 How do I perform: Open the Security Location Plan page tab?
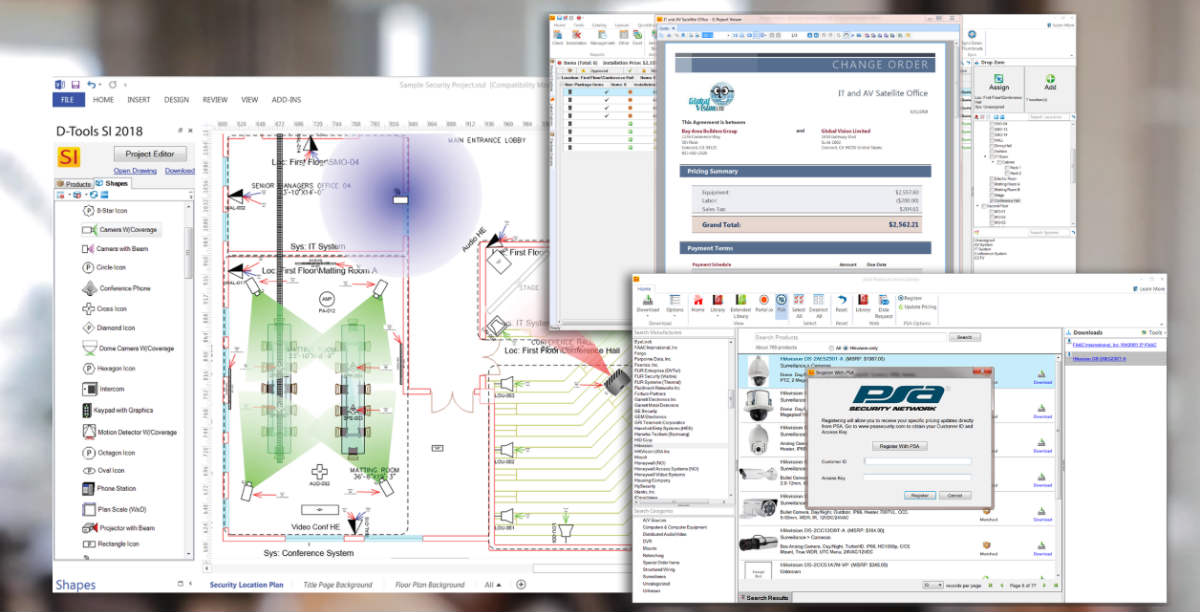pyautogui.click(x=246, y=585)
